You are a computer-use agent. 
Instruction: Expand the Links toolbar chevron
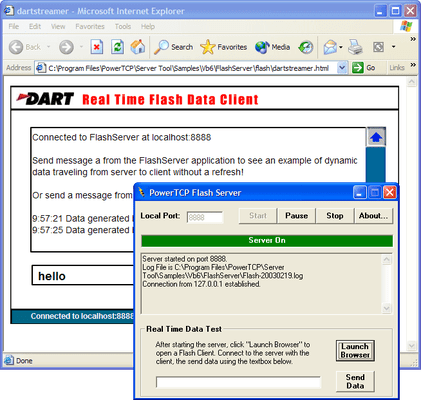413,64
